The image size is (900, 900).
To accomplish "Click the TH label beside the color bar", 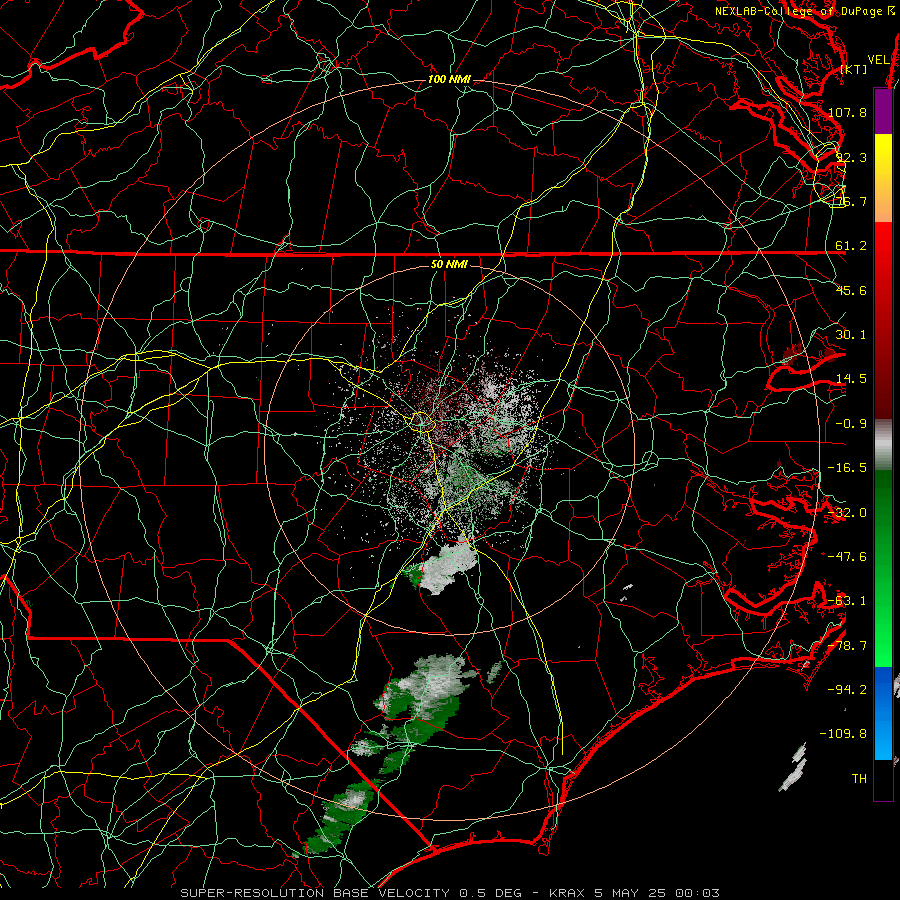I will 859,779.
